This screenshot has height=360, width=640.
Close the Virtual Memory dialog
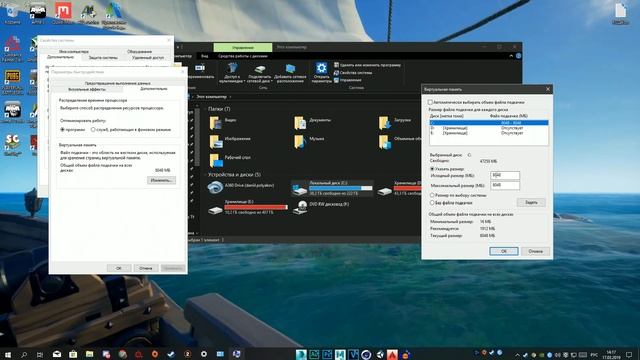point(548,89)
